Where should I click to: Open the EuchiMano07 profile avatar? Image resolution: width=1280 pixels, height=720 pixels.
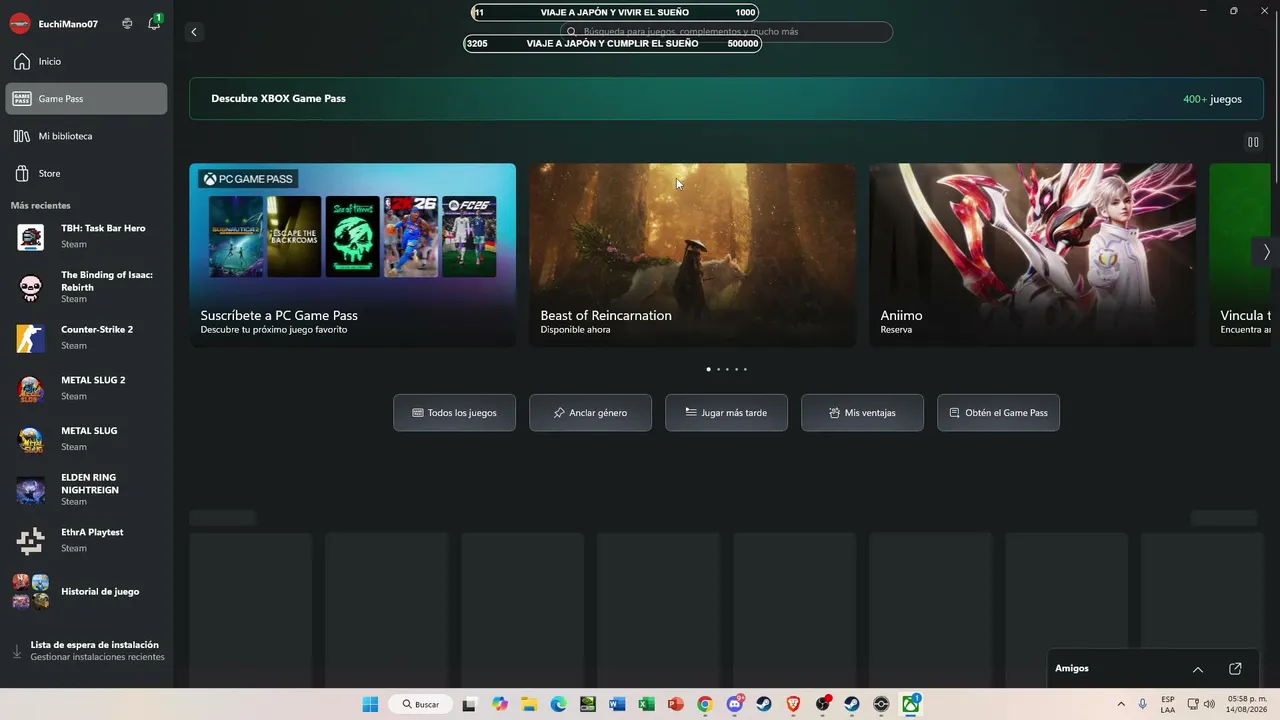pos(20,24)
